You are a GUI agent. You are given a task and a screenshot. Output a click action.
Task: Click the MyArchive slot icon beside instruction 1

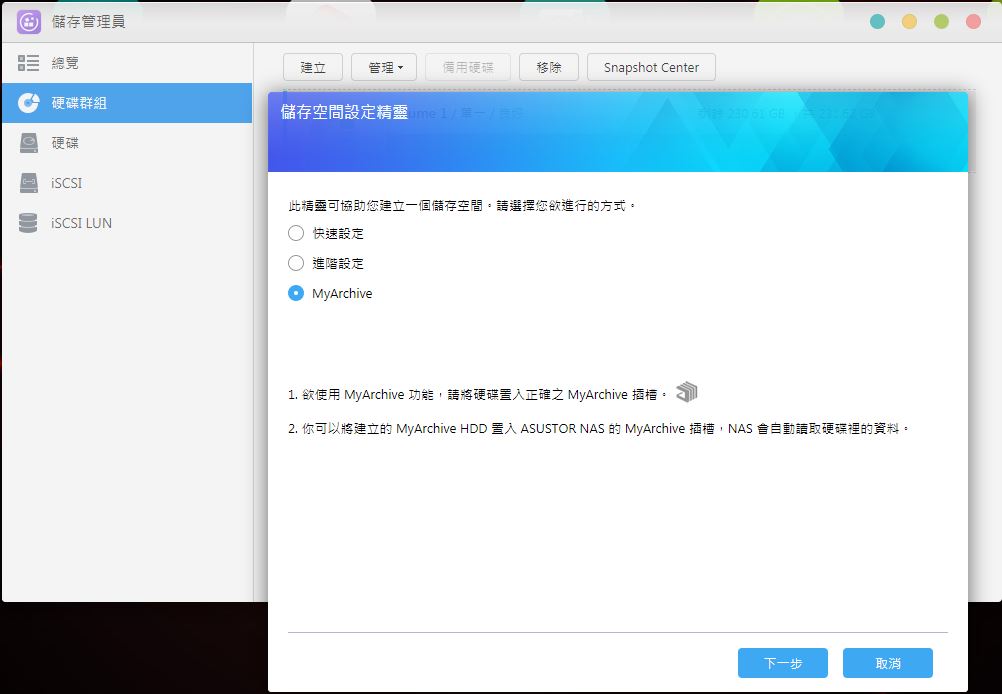pos(687,392)
